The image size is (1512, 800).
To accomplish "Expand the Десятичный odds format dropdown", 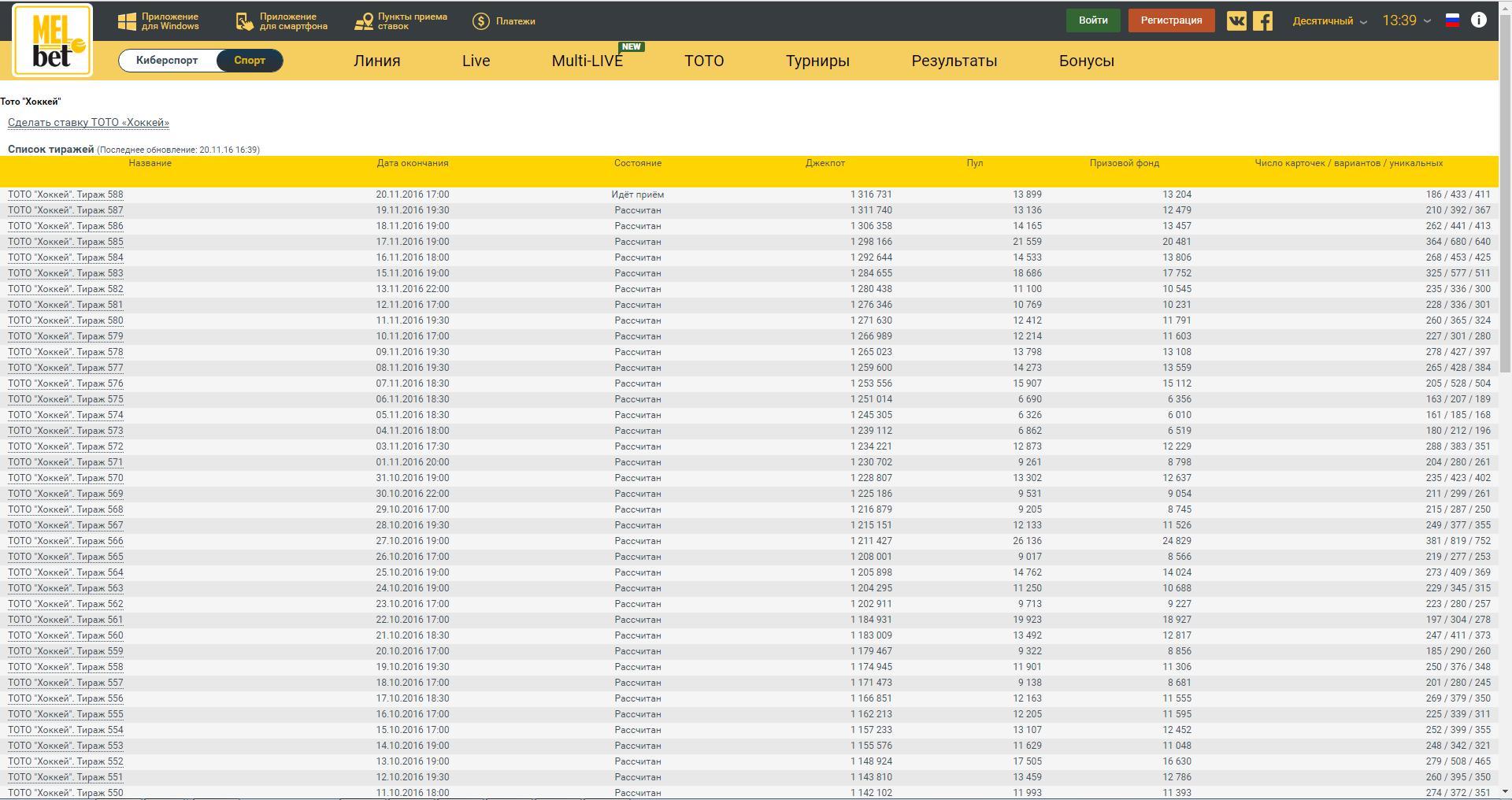I will pyautogui.click(x=1329, y=21).
